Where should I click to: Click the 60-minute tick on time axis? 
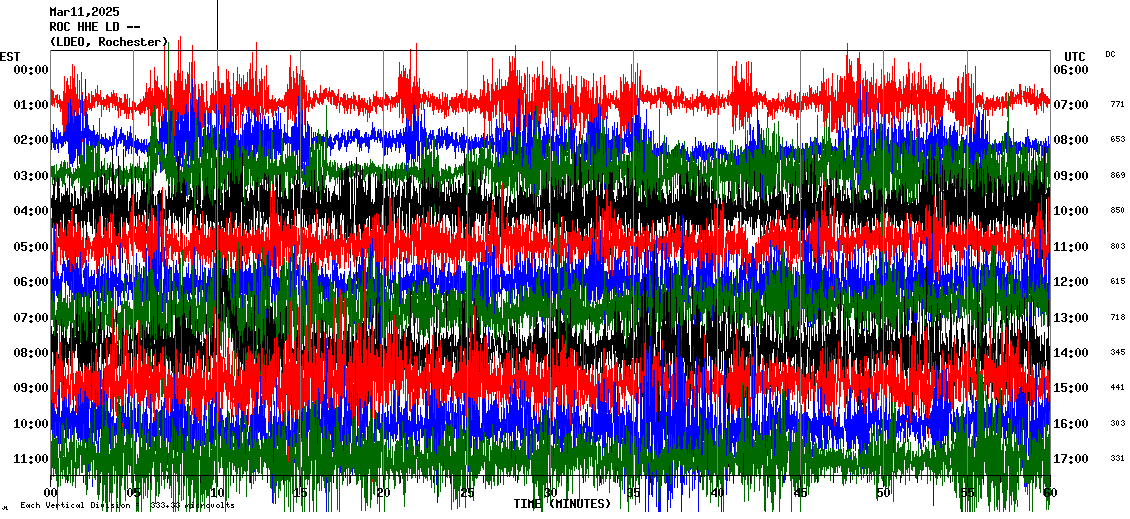click(x=1049, y=493)
